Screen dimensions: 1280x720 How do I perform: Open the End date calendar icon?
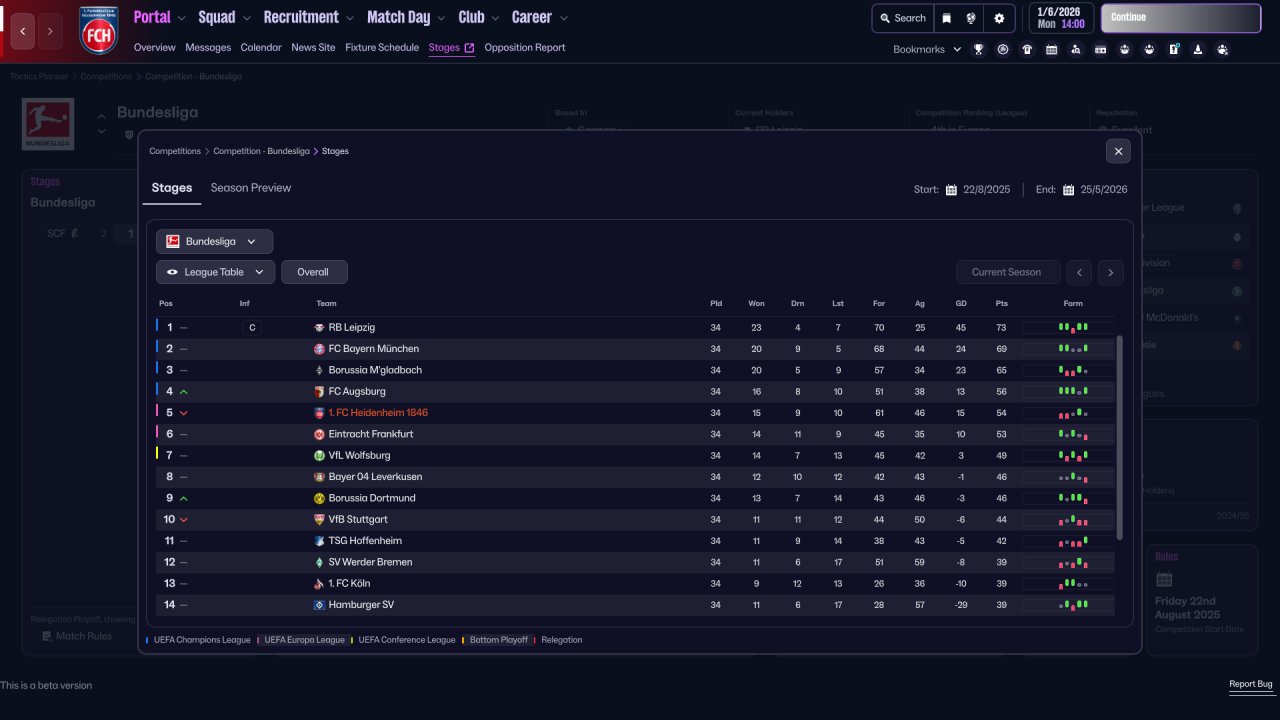click(1069, 190)
